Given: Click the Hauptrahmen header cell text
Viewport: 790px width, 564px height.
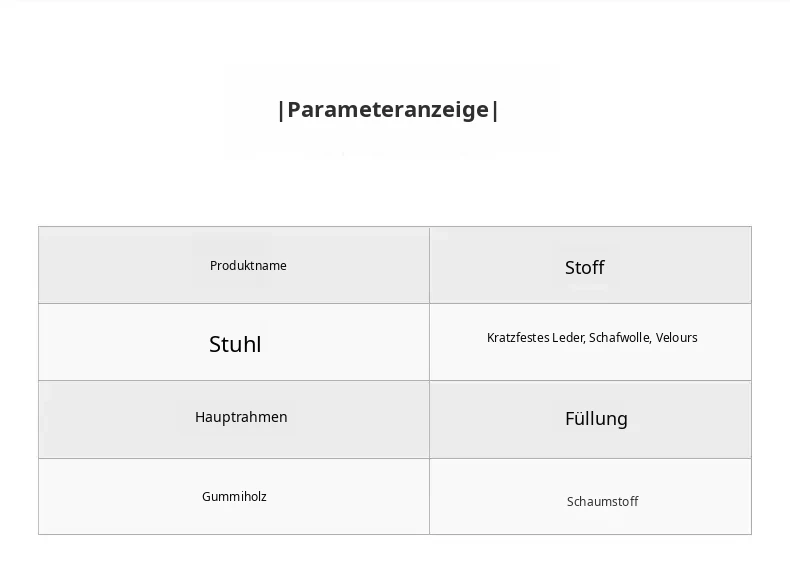Looking at the screenshot, I should 241,417.
